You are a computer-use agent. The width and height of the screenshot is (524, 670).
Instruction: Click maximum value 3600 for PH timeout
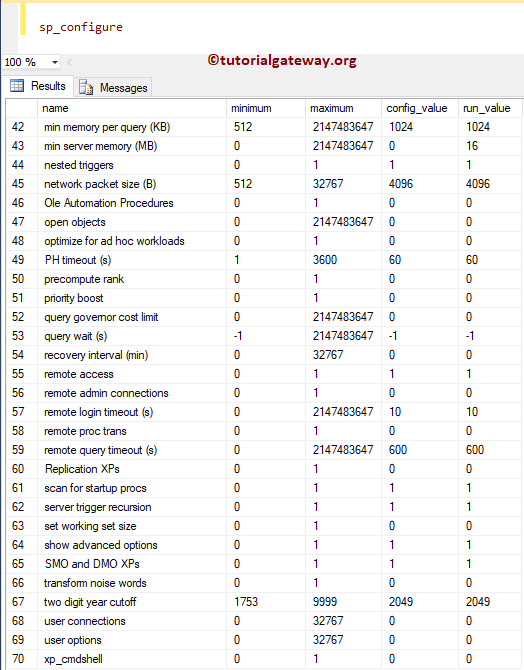tap(343, 260)
